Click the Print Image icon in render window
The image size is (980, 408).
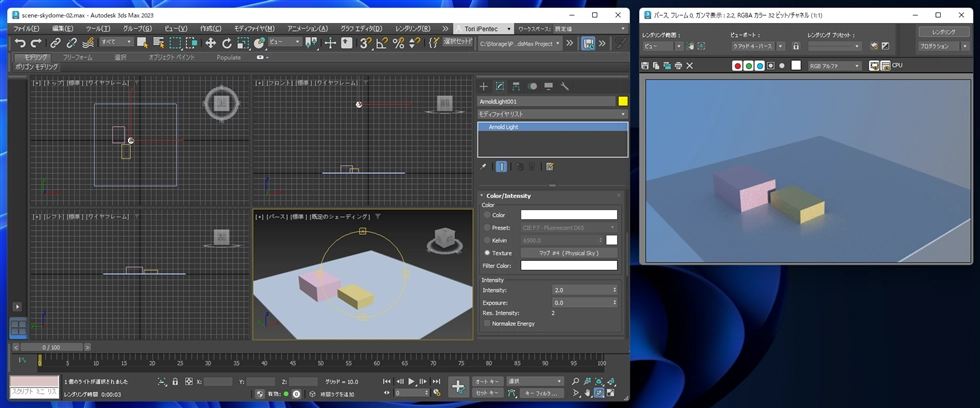pos(679,66)
